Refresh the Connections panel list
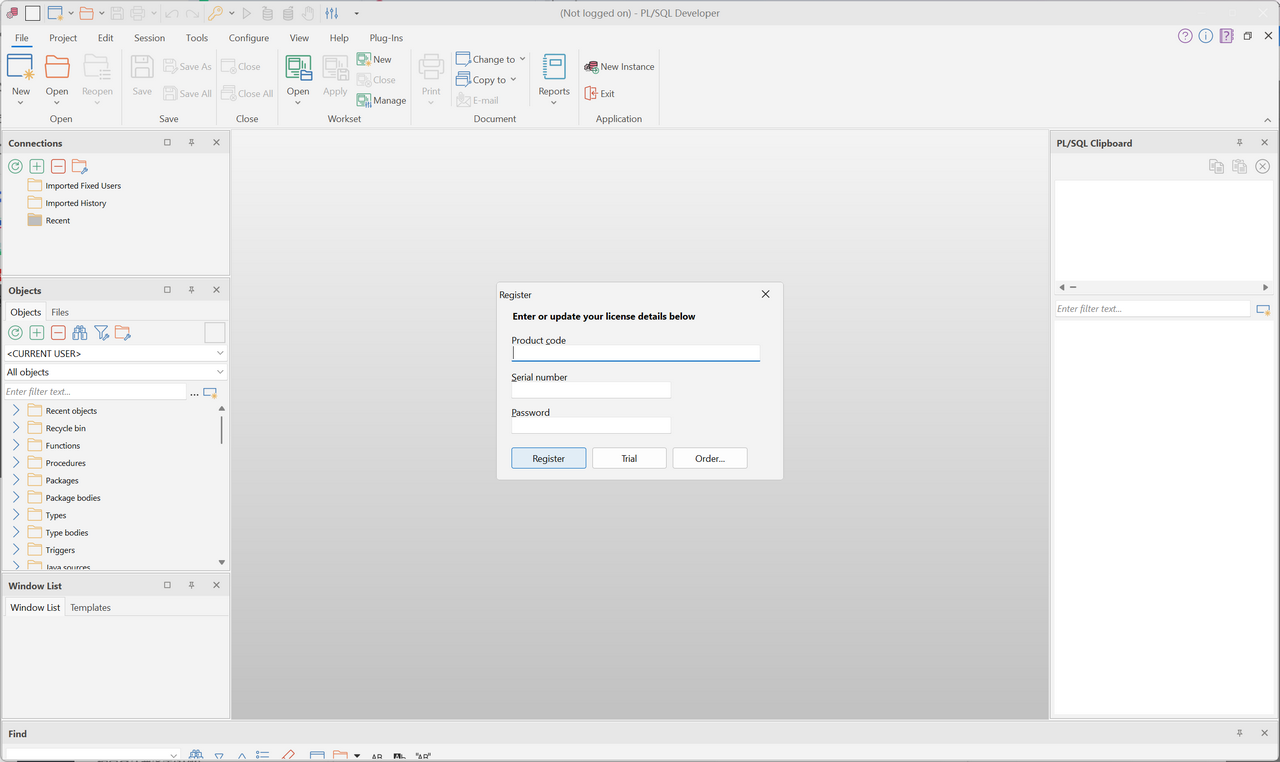Screen dimensions: 1280x762 pyautogui.click(x=15, y=166)
